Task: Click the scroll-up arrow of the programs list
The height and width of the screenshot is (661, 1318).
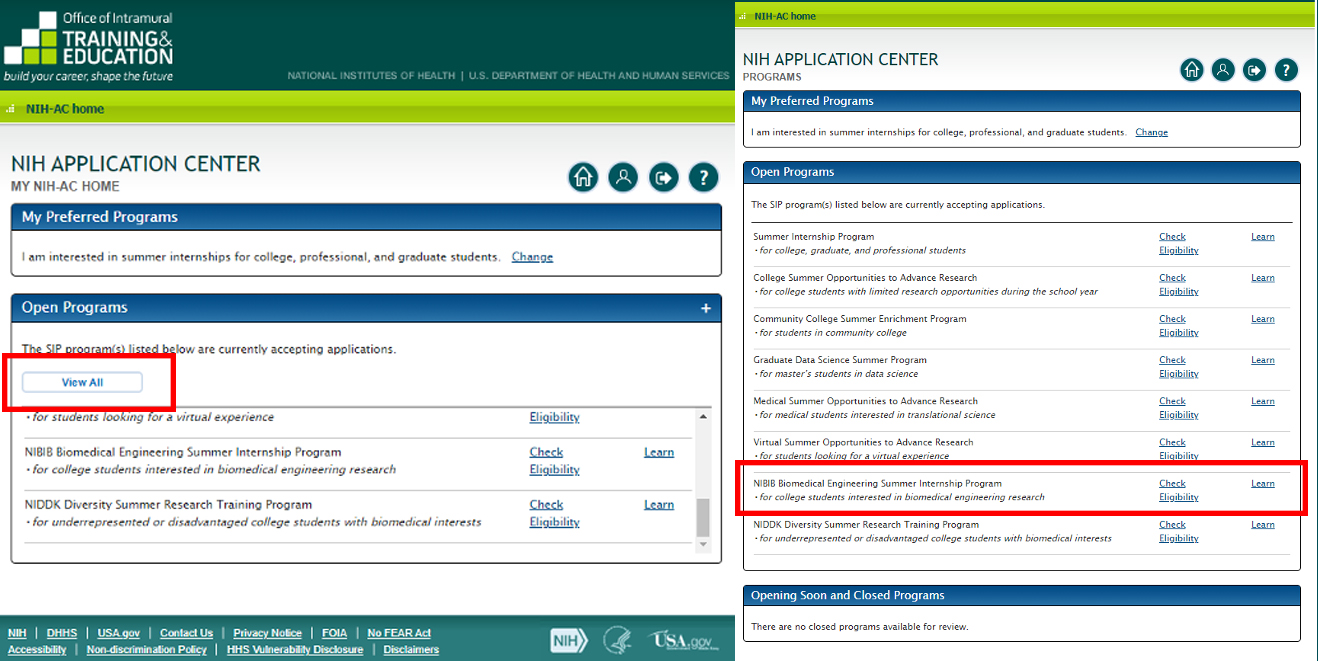Action: pyautogui.click(x=703, y=417)
